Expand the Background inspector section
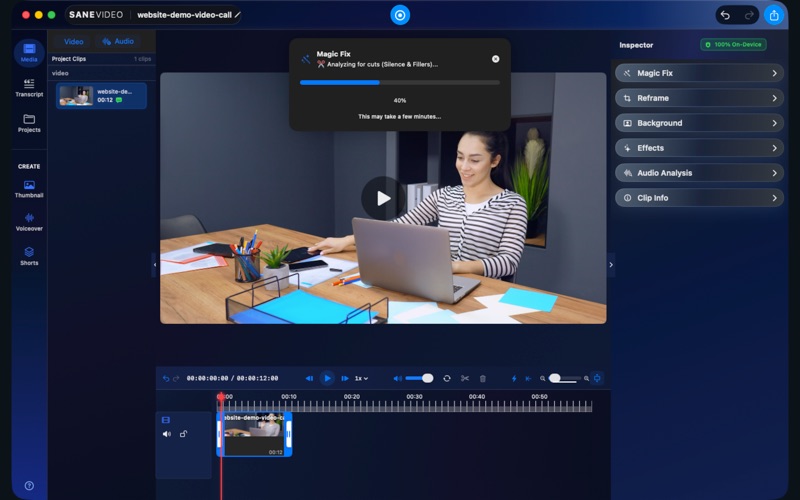 tap(699, 123)
